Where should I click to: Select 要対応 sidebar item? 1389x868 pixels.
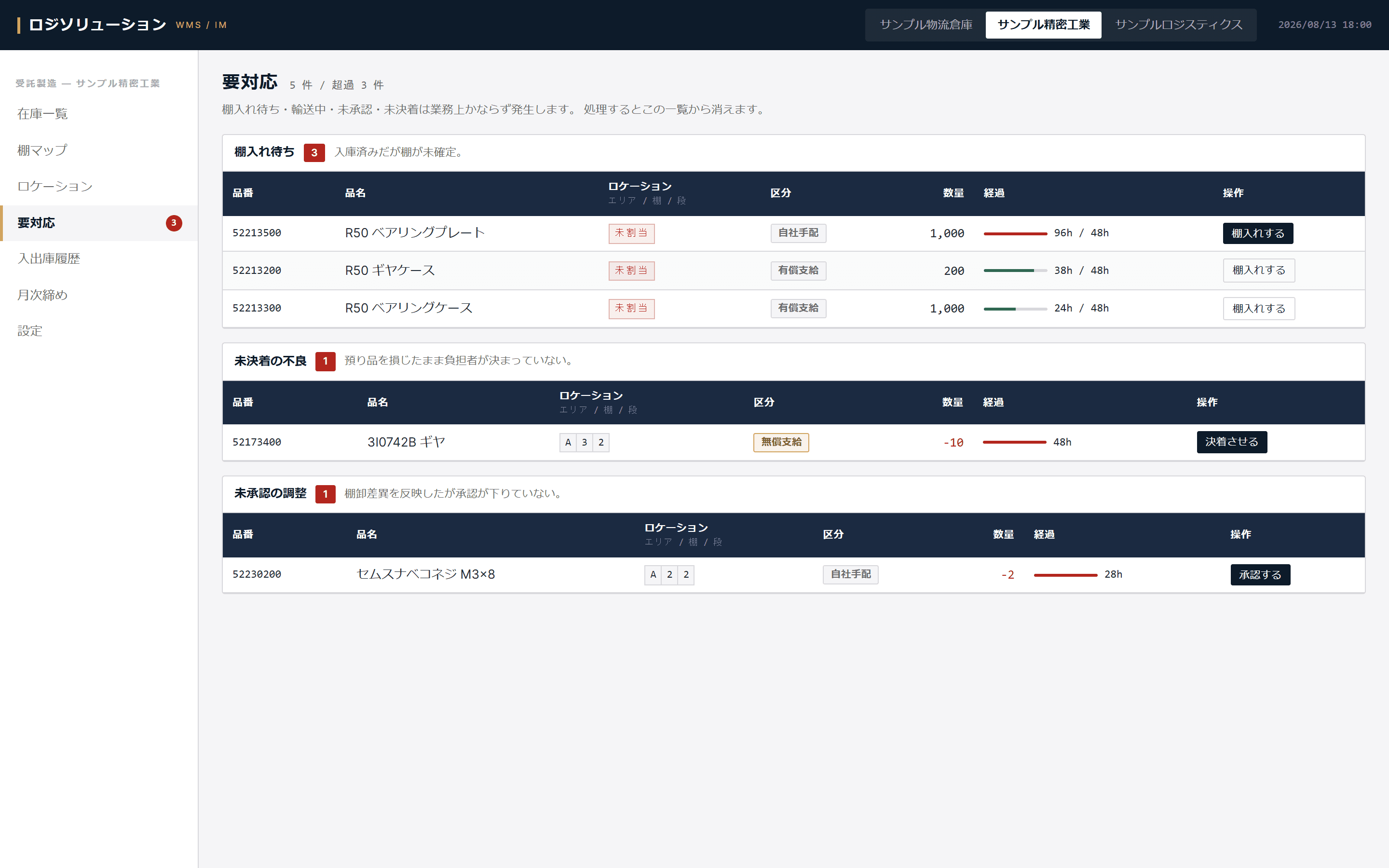click(99, 223)
